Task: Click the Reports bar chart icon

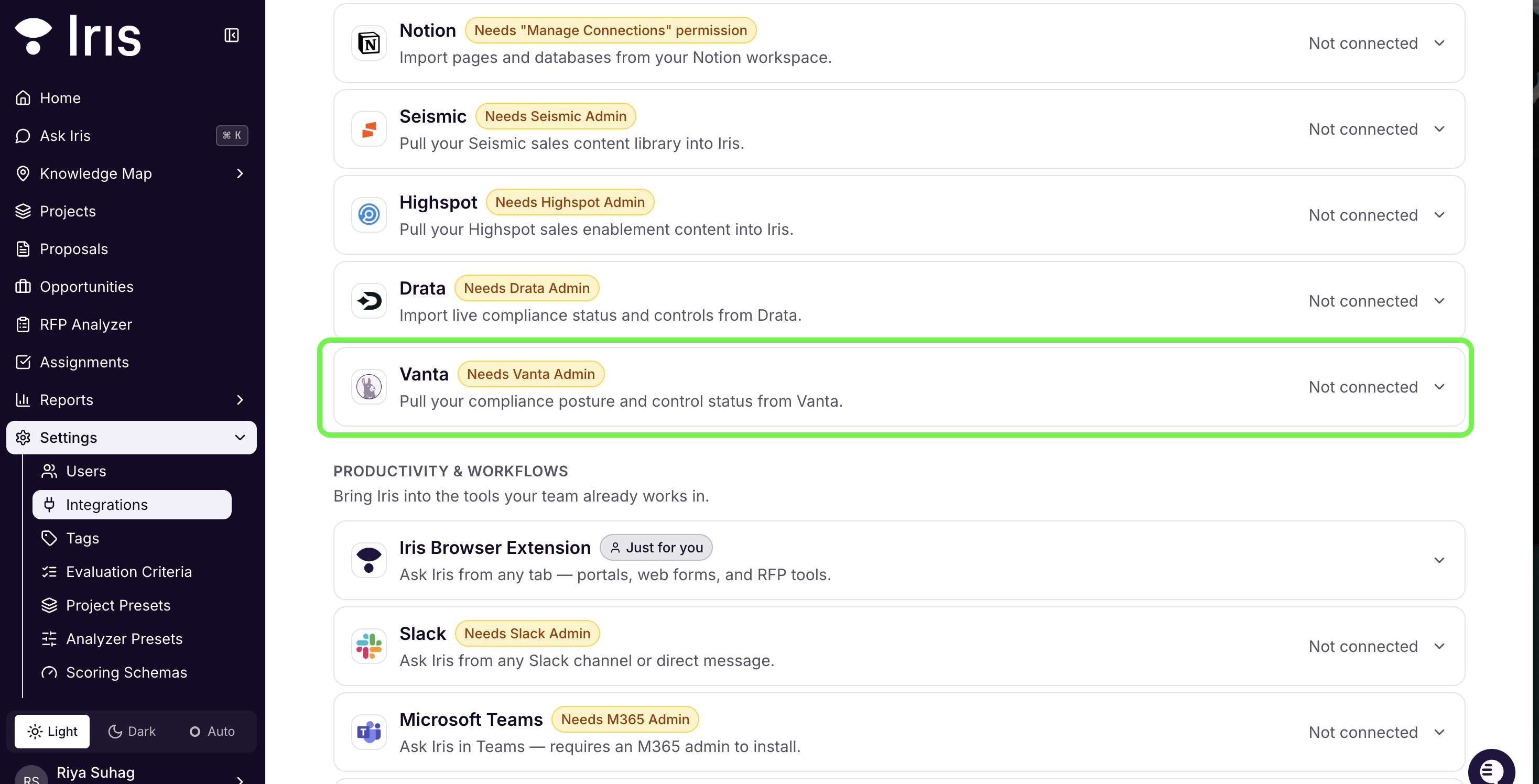Action: pyautogui.click(x=23, y=400)
